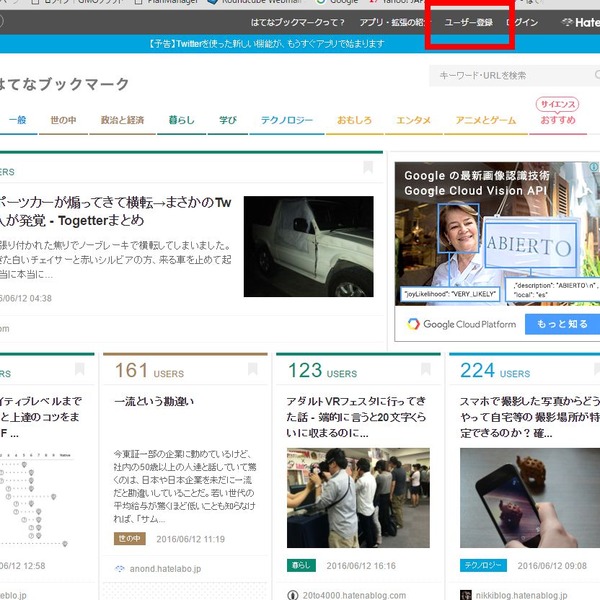Click the timestamp 2016/06/12 11:19
The width and height of the screenshot is (600, 600).
tap(191, 539)
